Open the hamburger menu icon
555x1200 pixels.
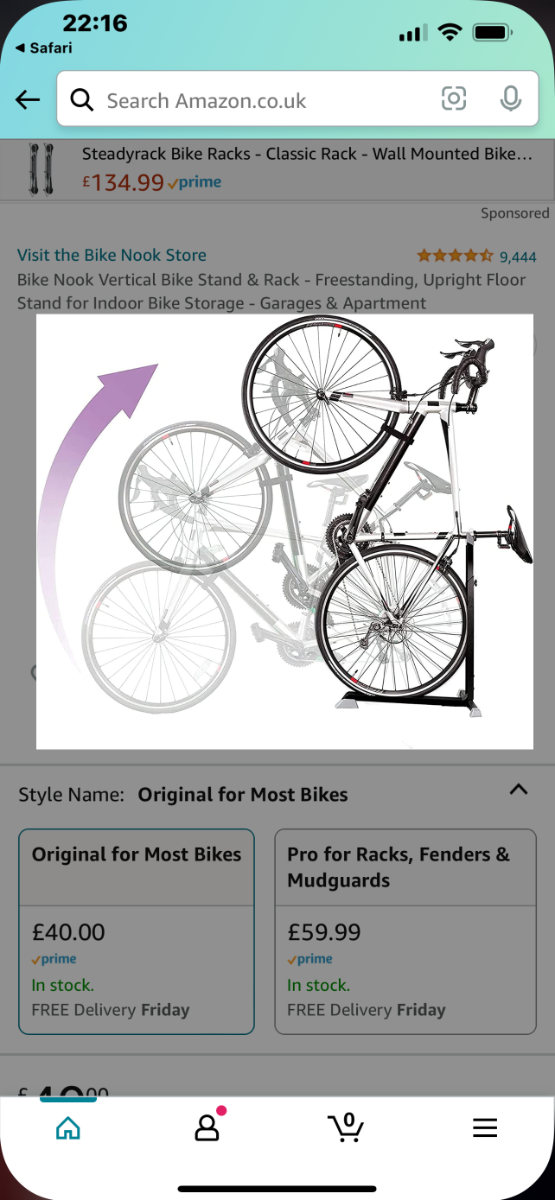(x=485, y=1128)
